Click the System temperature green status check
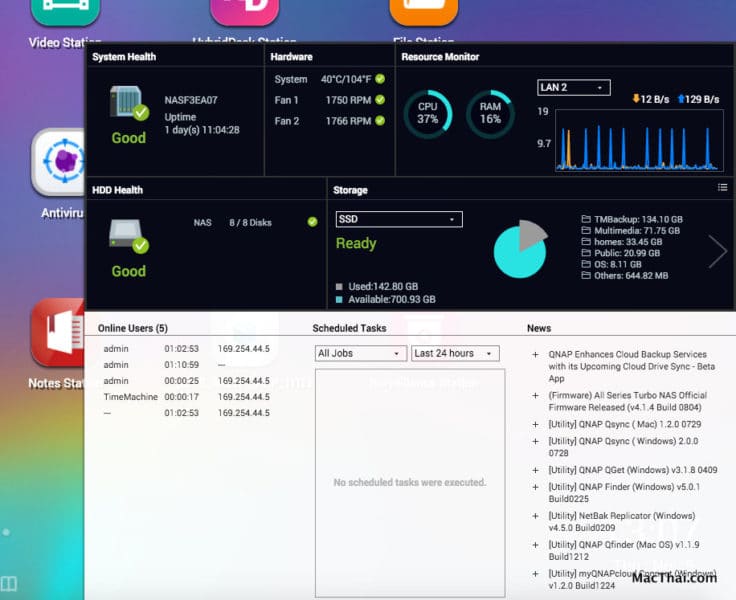This screenshot has width=736, height=600. tap(380, 79)
